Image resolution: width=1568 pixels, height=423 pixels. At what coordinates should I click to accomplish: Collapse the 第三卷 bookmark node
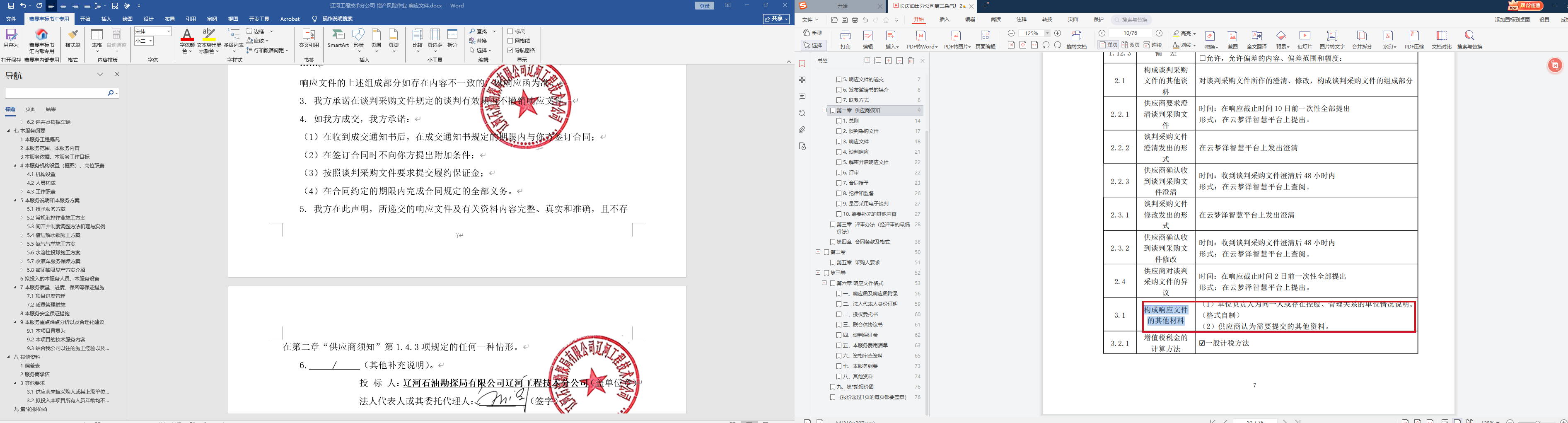(818, 273)
